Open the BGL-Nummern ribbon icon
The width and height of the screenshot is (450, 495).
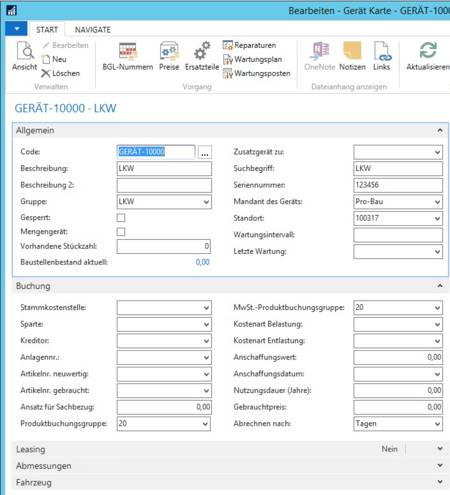(128, 52)
